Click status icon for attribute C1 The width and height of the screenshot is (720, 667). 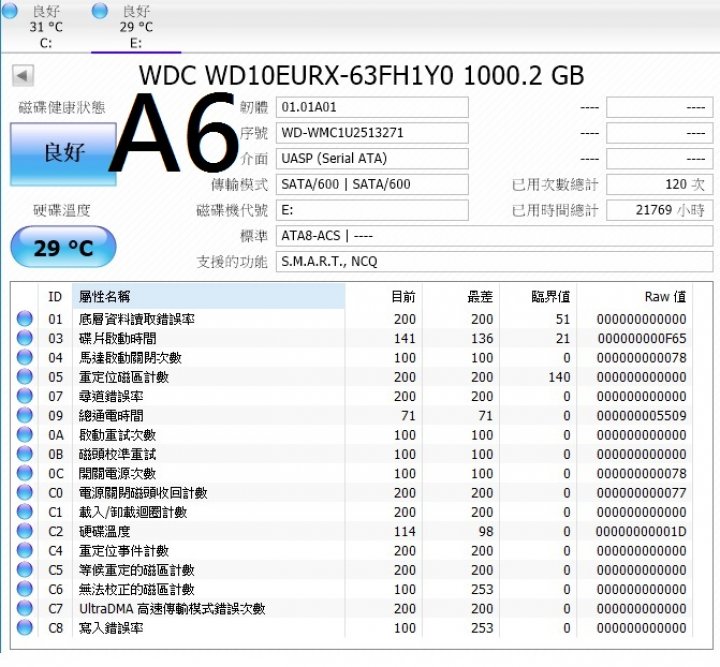(x=25, y=511)
